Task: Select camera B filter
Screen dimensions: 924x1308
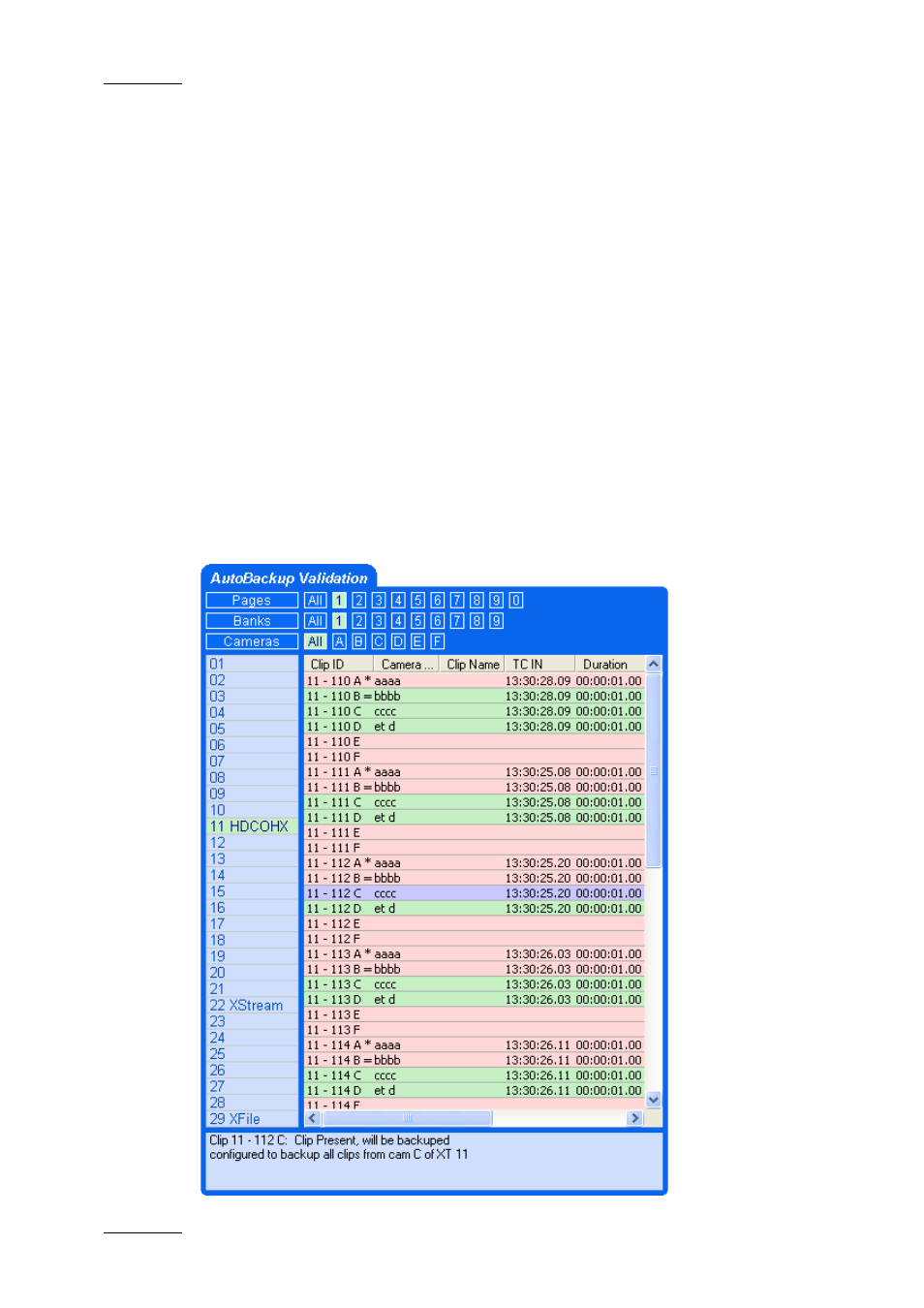Action: (358, 641)
